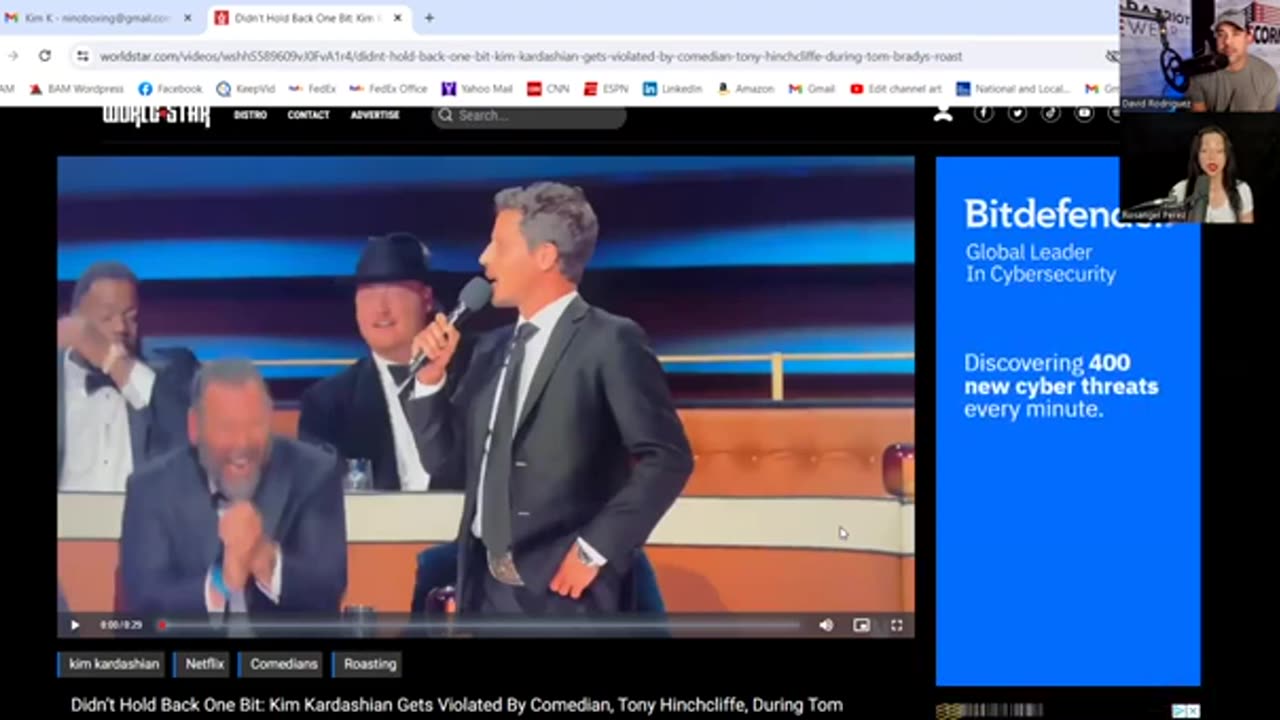
Task: Open the BAM Wordpress bookmark
Action: (76, 89)
